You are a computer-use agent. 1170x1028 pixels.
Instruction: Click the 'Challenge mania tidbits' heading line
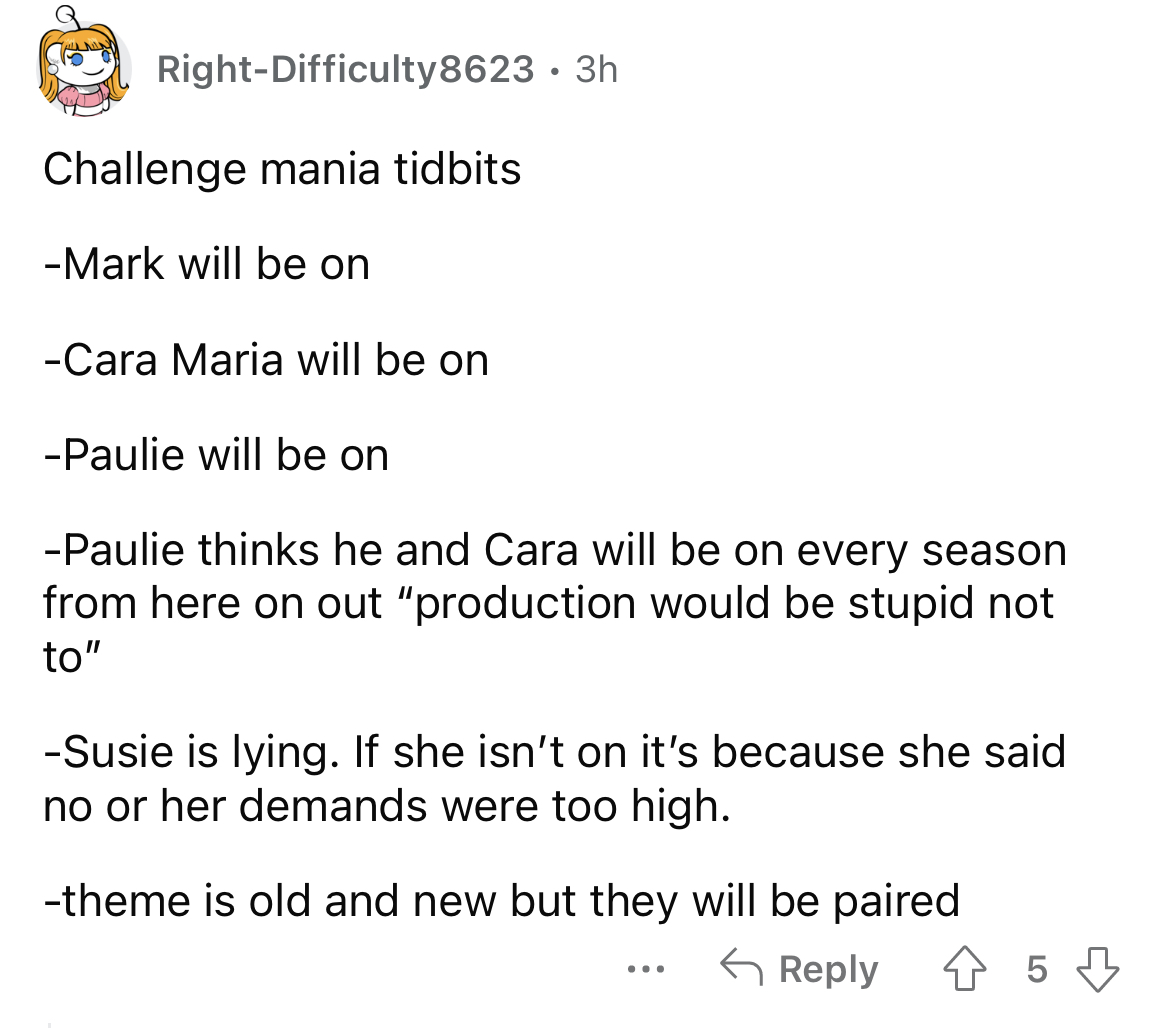click(282, 169)
